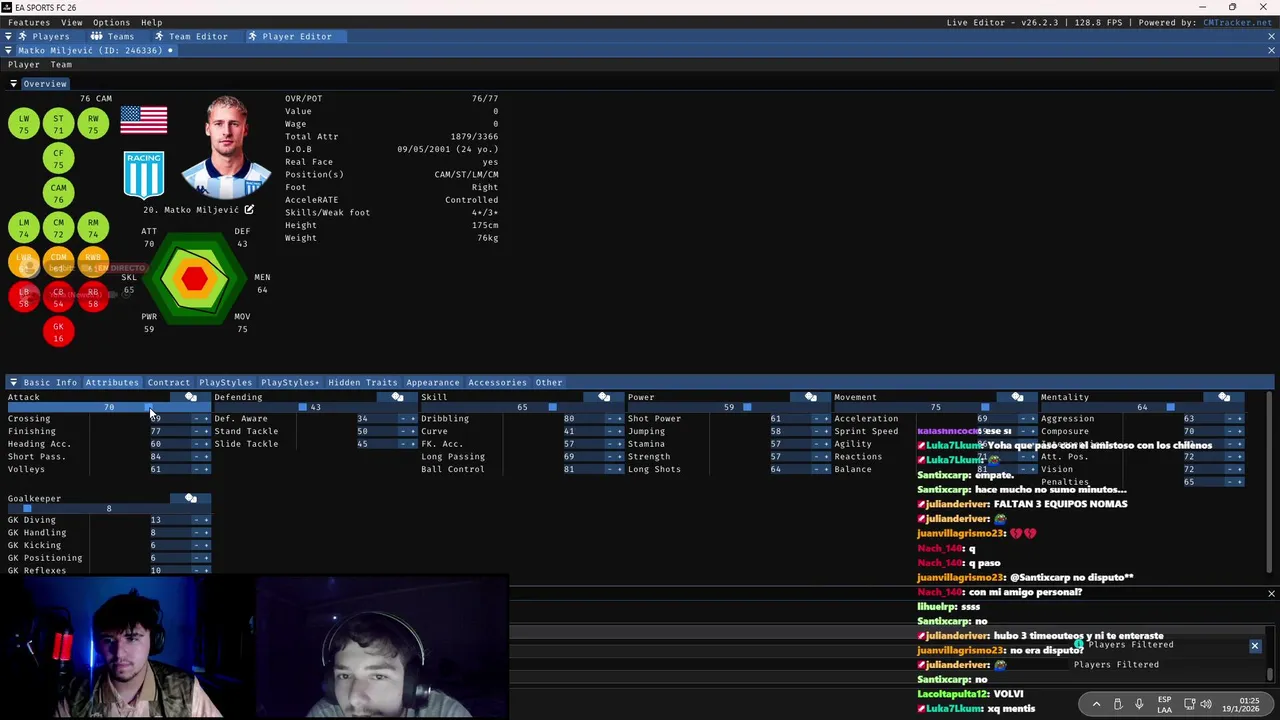Open the Help menu

coord(152,22)
